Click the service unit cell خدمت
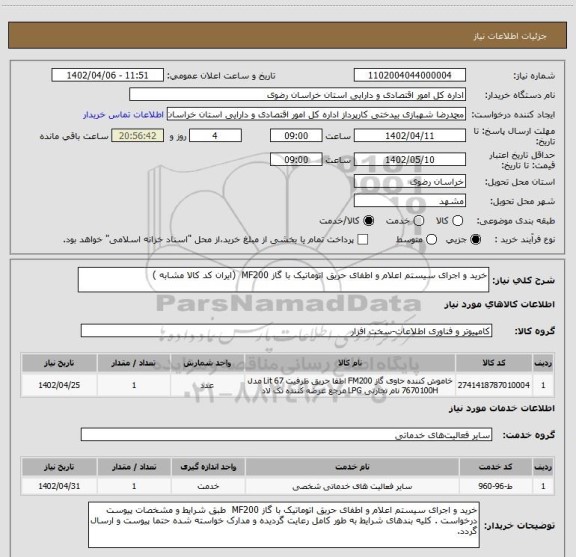Image resolution: width=576 pixels, height=557 pixels. 208,486
